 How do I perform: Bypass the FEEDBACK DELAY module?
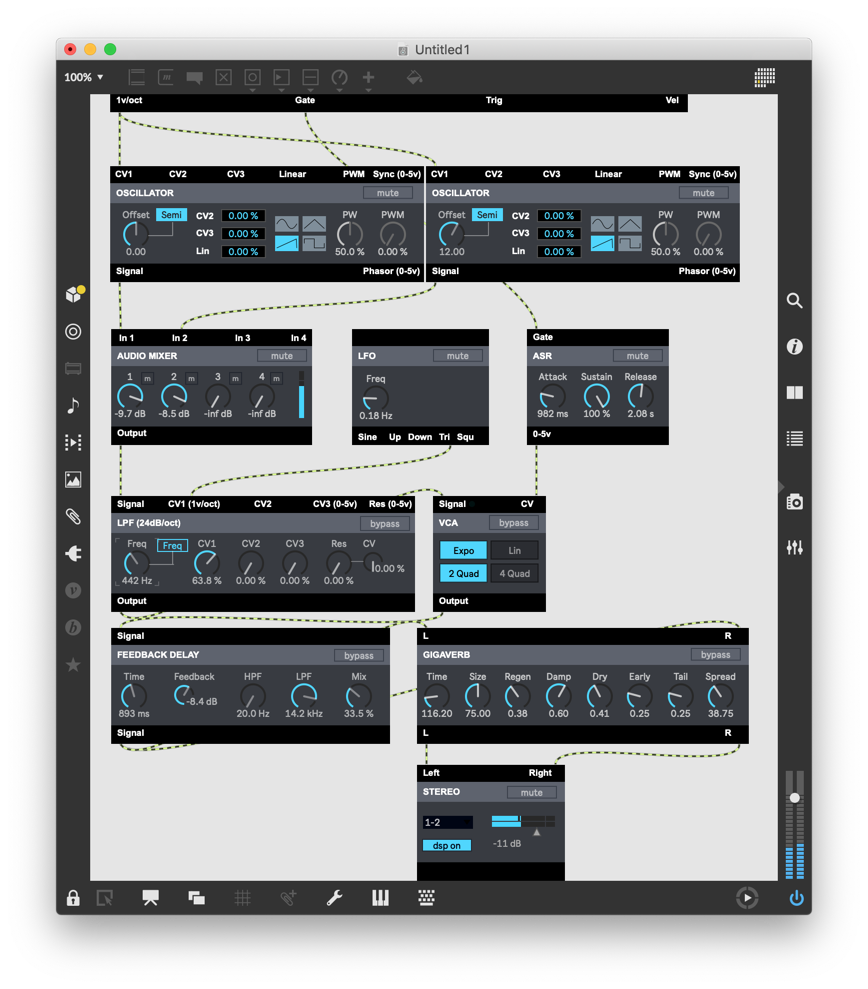[359, 656]
